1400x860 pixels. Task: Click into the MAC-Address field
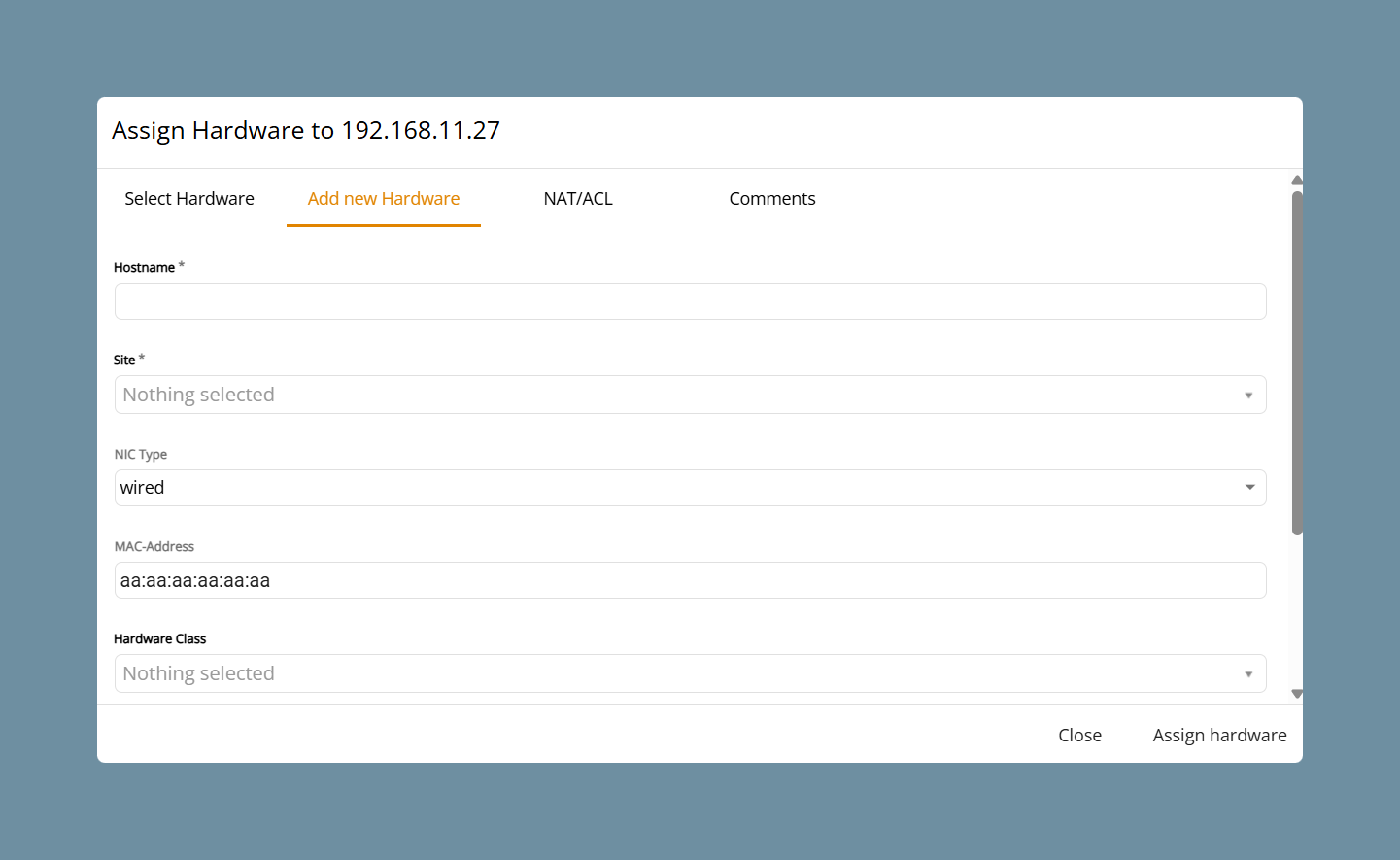690,580
